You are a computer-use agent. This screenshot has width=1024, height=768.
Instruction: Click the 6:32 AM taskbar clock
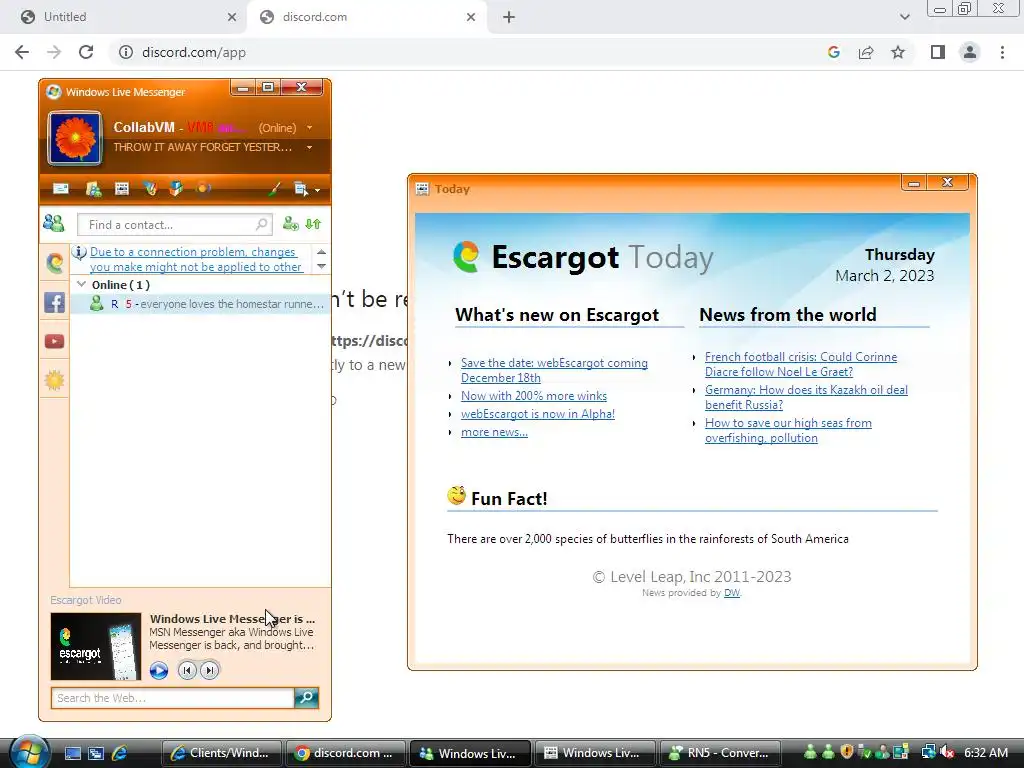(x=986, y=753)
